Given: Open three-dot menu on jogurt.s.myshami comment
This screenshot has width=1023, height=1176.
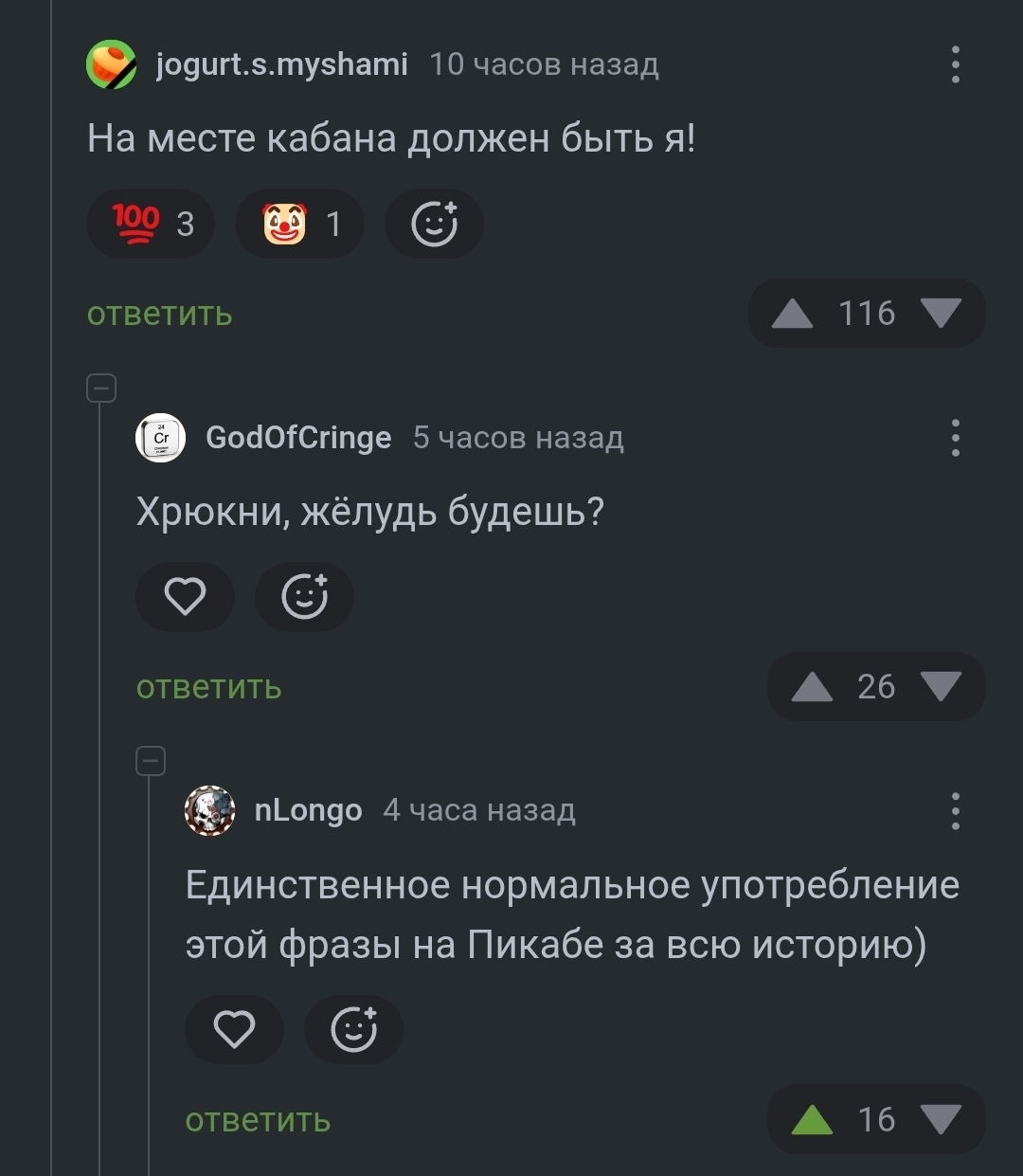Looking at the screenshot, I should [x=955, y=64].
